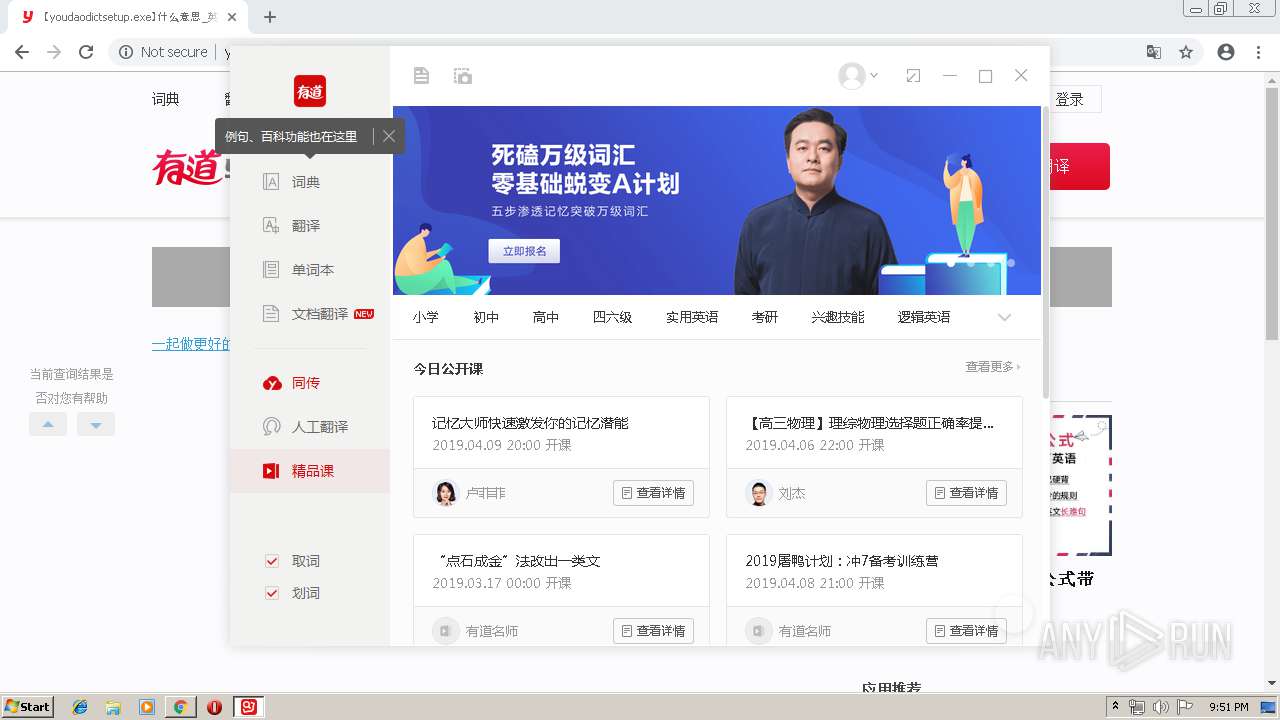
Task: Click the last banner carousel dot
Action: pos(1011,263)
